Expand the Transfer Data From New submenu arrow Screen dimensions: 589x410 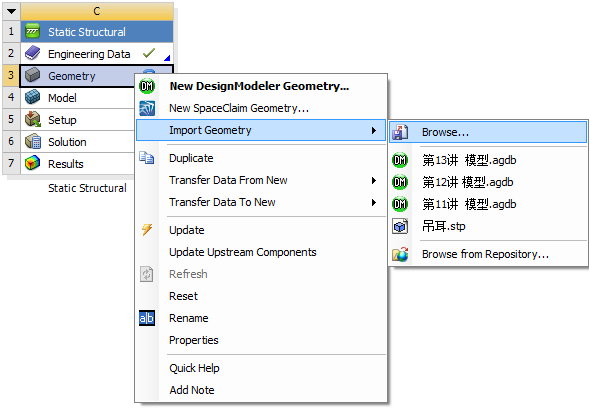point(374,180)
